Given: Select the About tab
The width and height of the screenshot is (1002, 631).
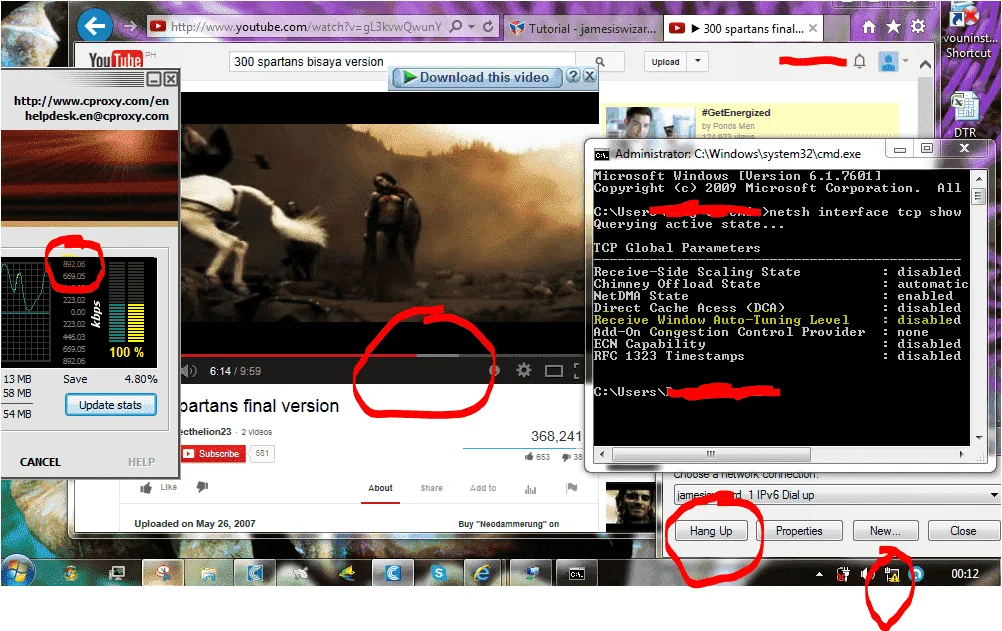Looking at the screenshot, I should [380, 488].
